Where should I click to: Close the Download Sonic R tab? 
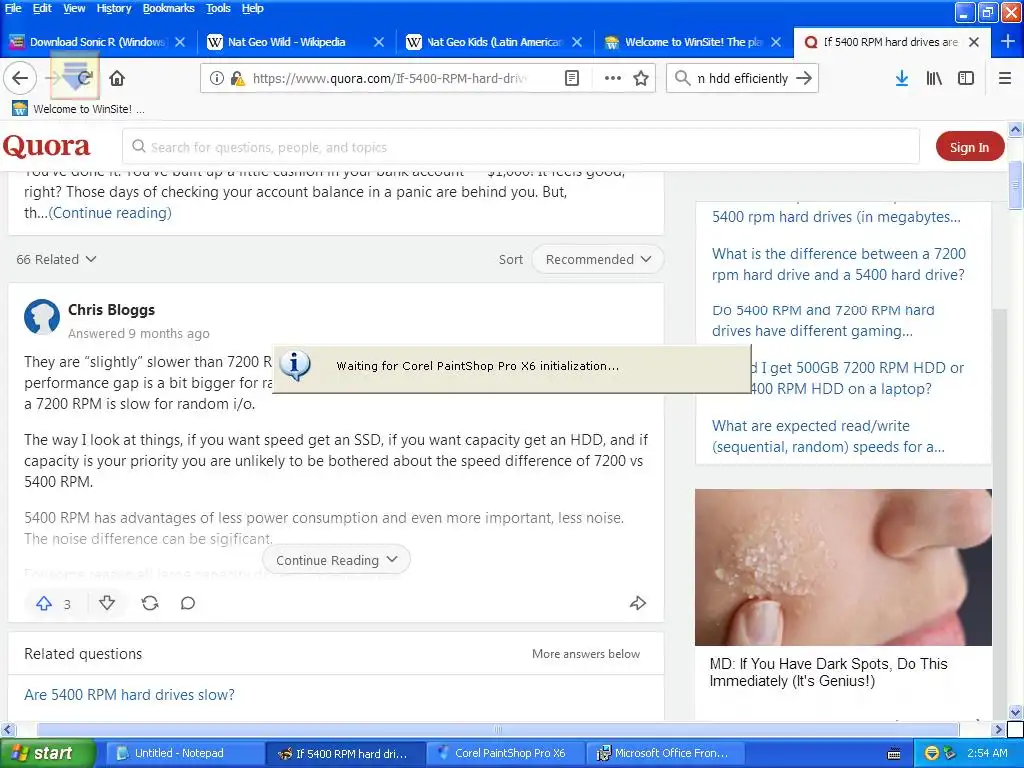click(180, 42)
